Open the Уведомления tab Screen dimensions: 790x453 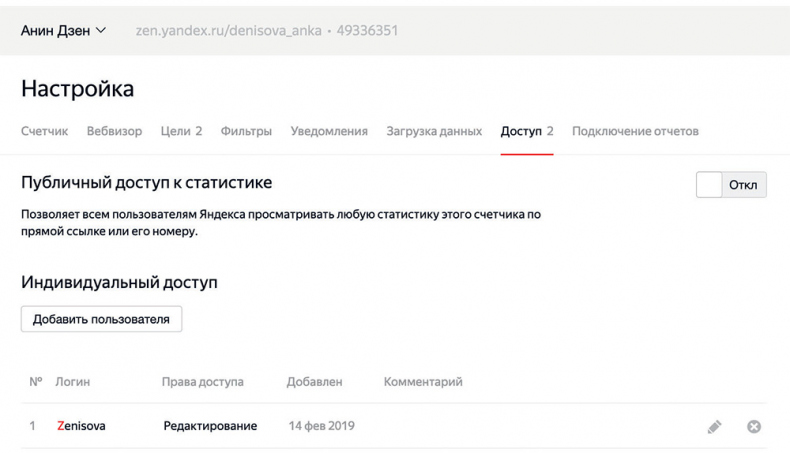(x=329, y=131)
